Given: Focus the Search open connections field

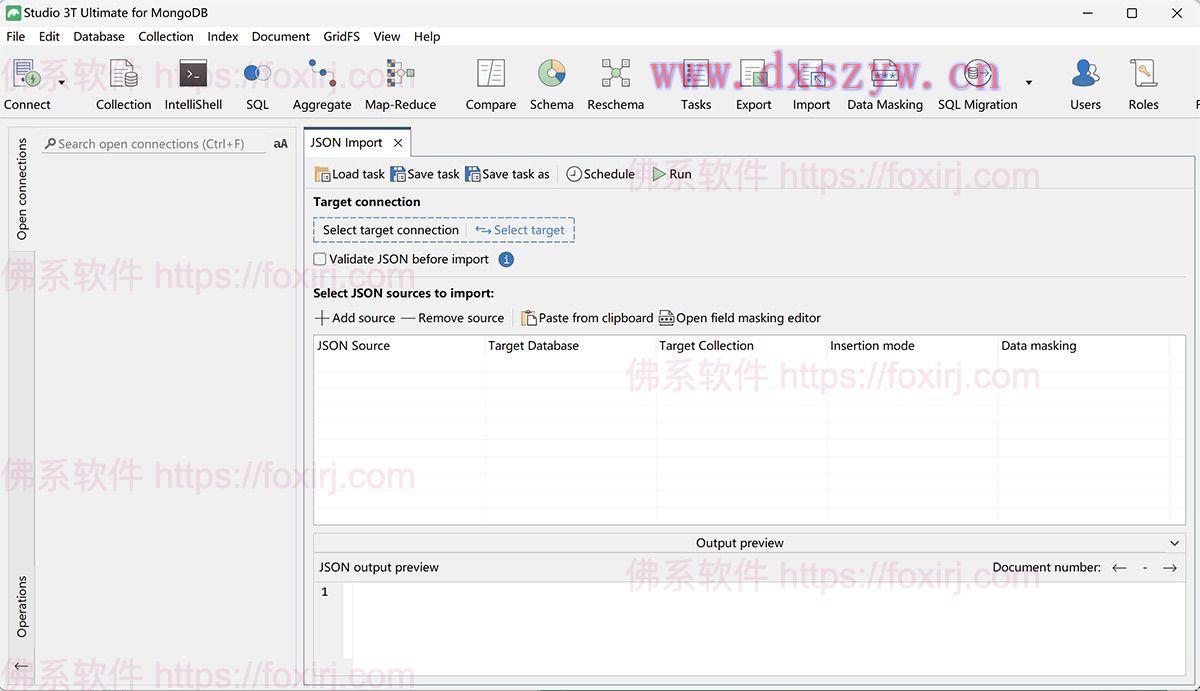Looking at the screenshot, I should click(155, 144).
